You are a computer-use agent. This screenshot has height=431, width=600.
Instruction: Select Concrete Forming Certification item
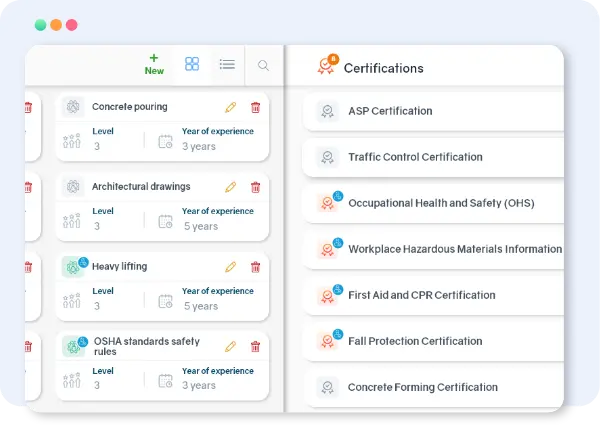coord(422,387)
